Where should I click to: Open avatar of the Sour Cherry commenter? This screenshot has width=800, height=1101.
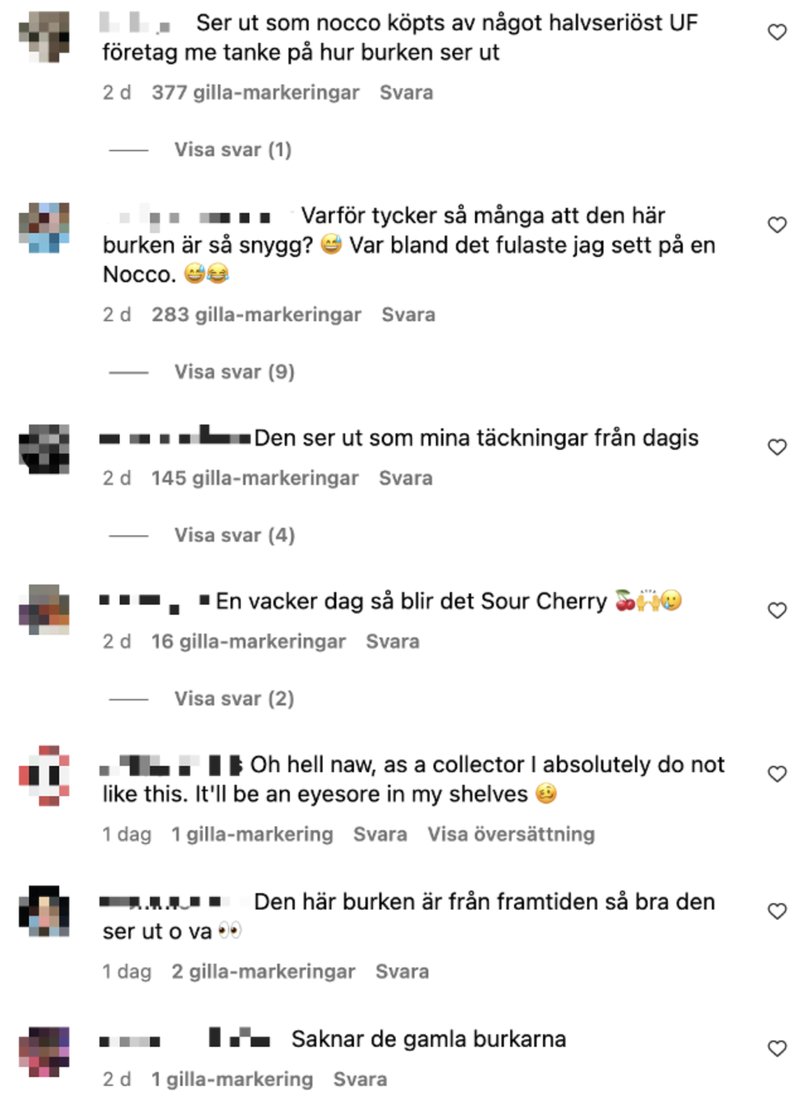[x=44, y=609]
